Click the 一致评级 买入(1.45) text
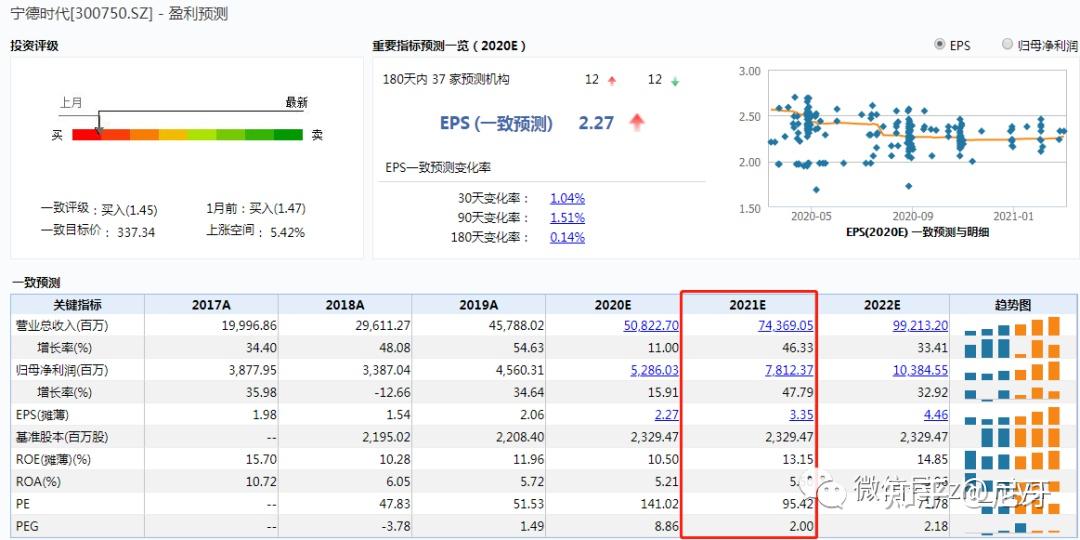 coord(98,209)
